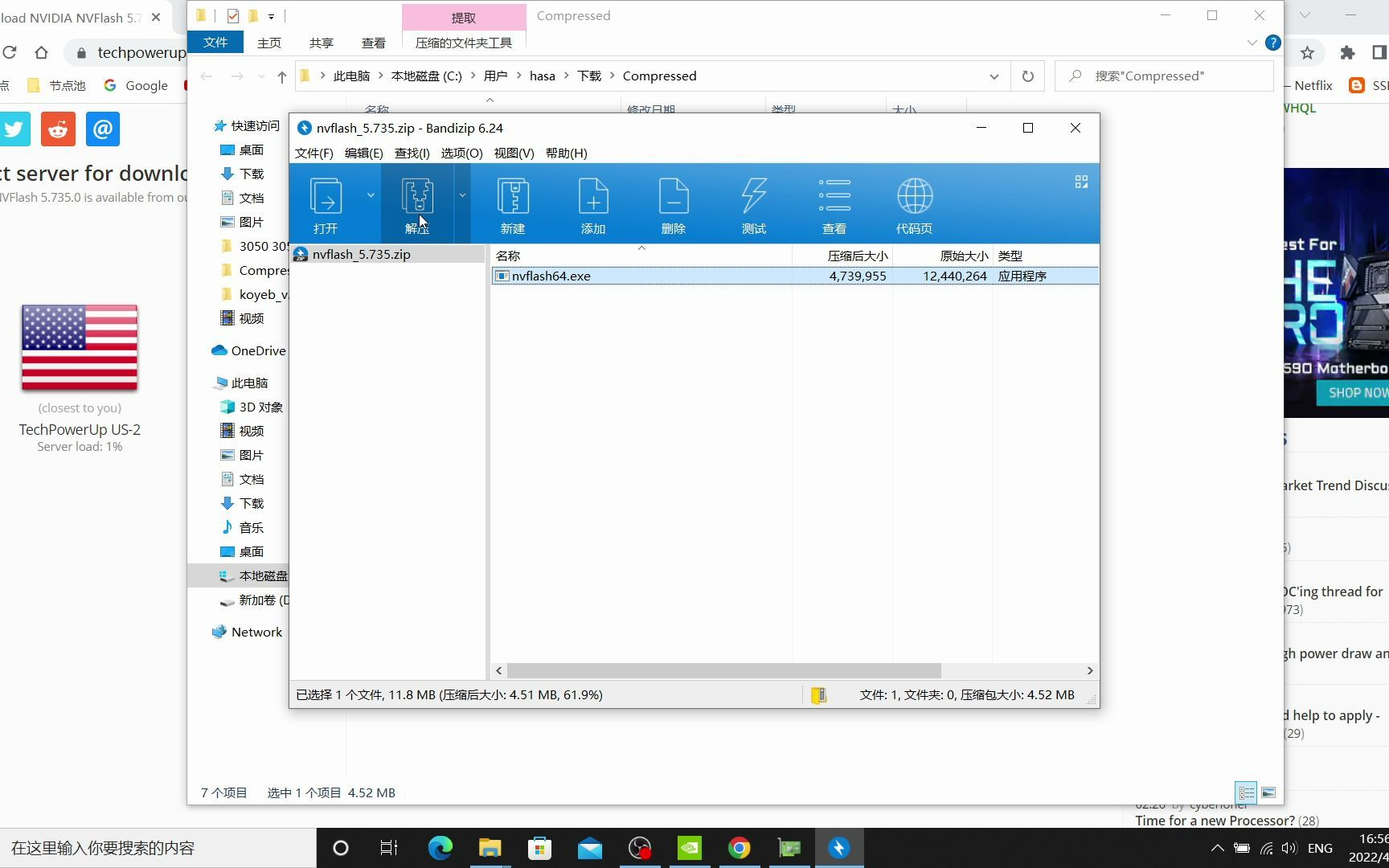
Task: Open the 编辑(E) menu in Bandizip
Action: click(x=363, y=153)
